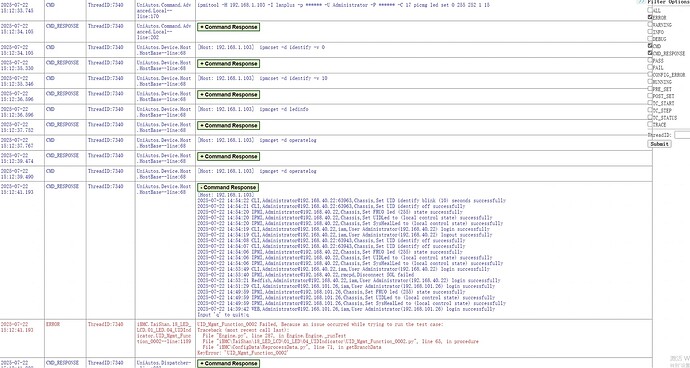Viewport: 690px width, 368px height.
Task: Expand Command Response at 15:12:36.596
Action: (x=228, y=95)
